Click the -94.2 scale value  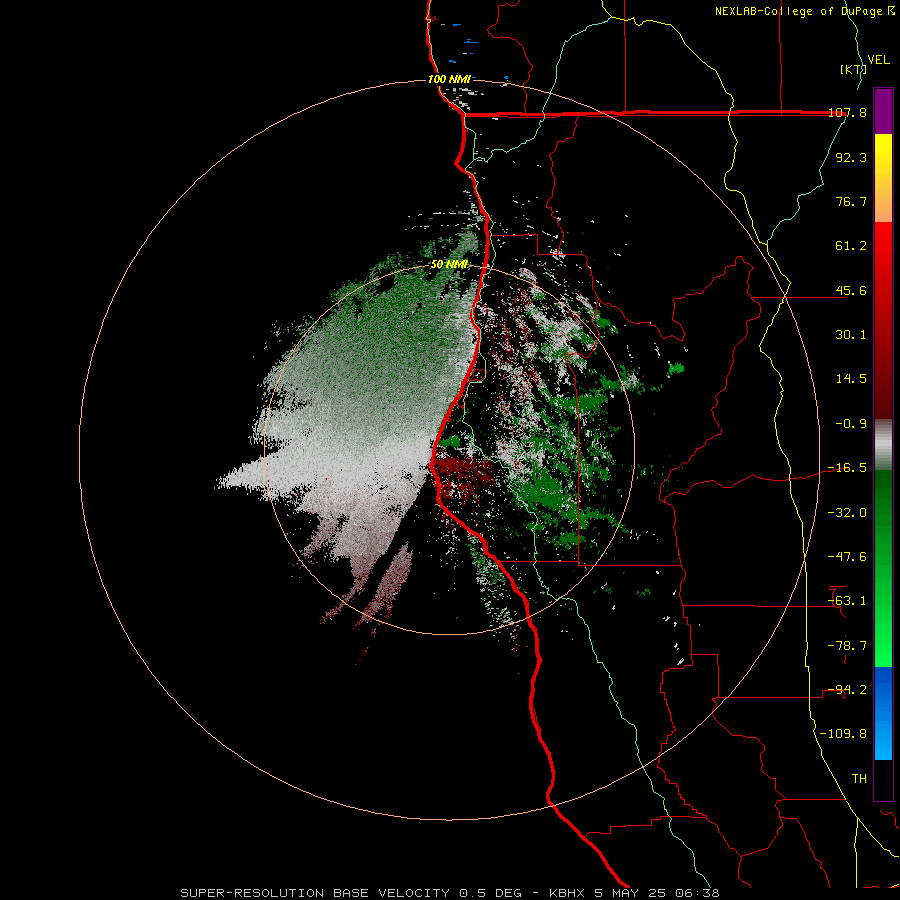click(847, 690)
